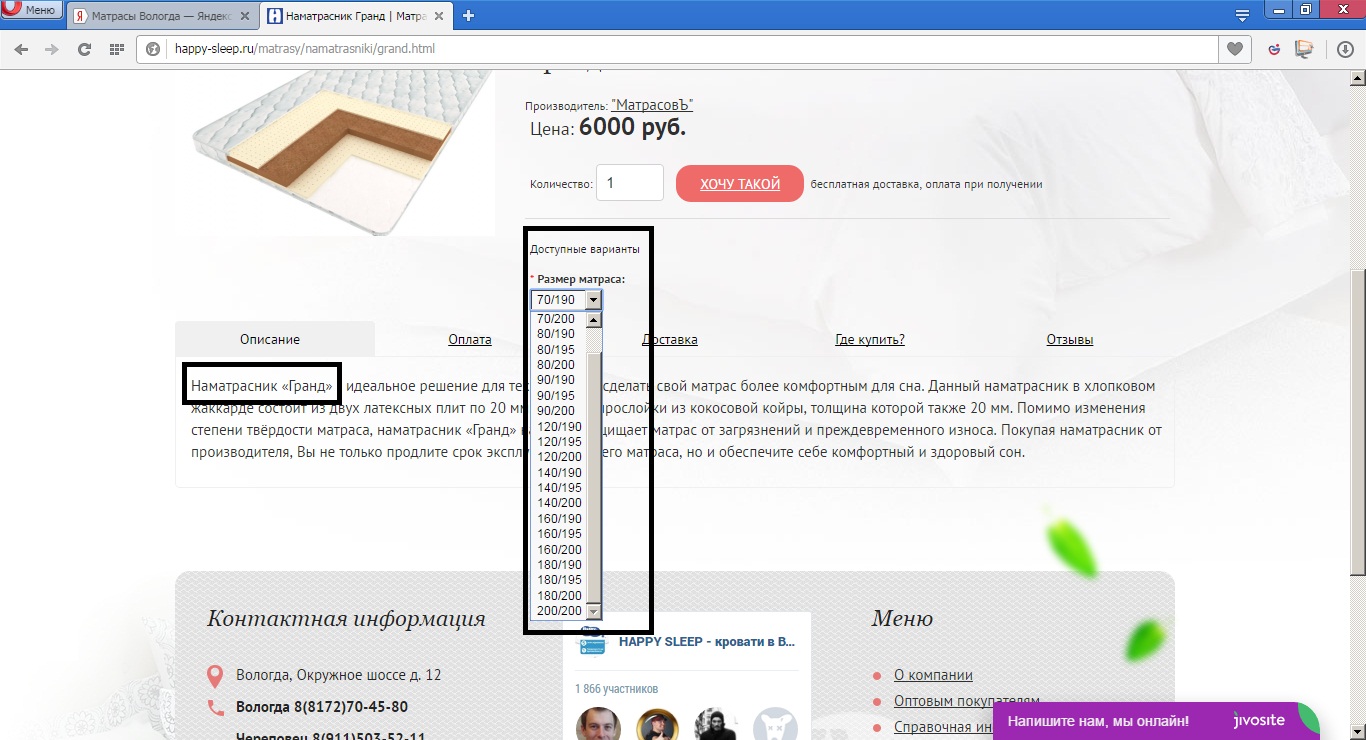The image size is (1366, 740).
Task: Click size list scrollbar up arrow
Action: [x=594, y=320]
